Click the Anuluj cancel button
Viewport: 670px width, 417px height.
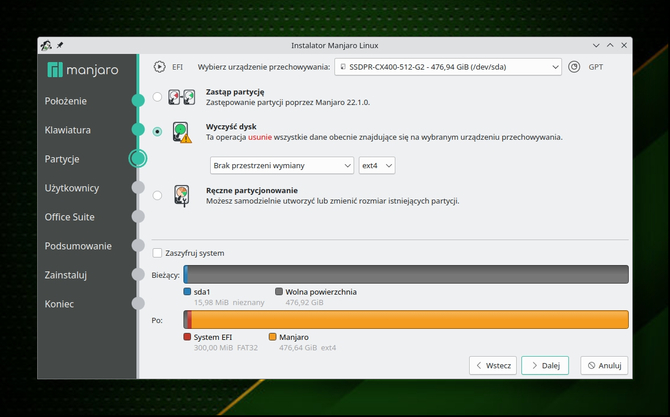click(x=604, y=365)
